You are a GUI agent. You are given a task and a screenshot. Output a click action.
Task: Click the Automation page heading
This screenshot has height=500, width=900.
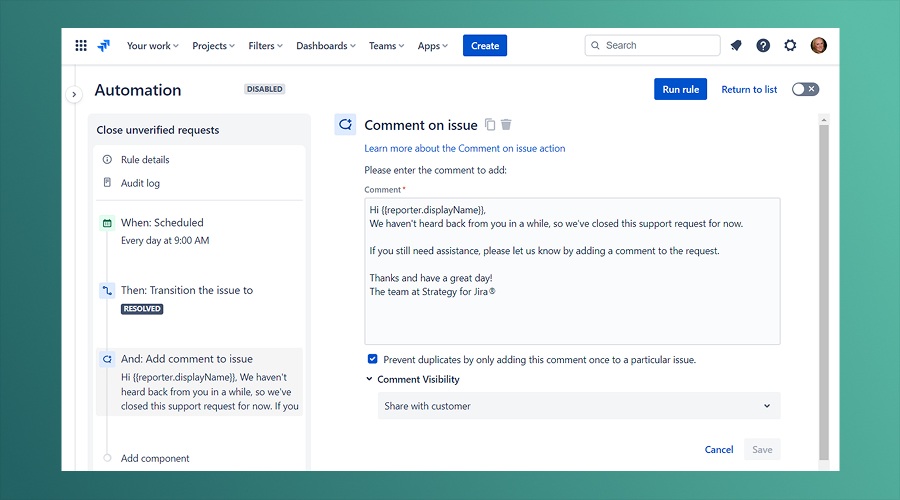click(x=138, y=90)
